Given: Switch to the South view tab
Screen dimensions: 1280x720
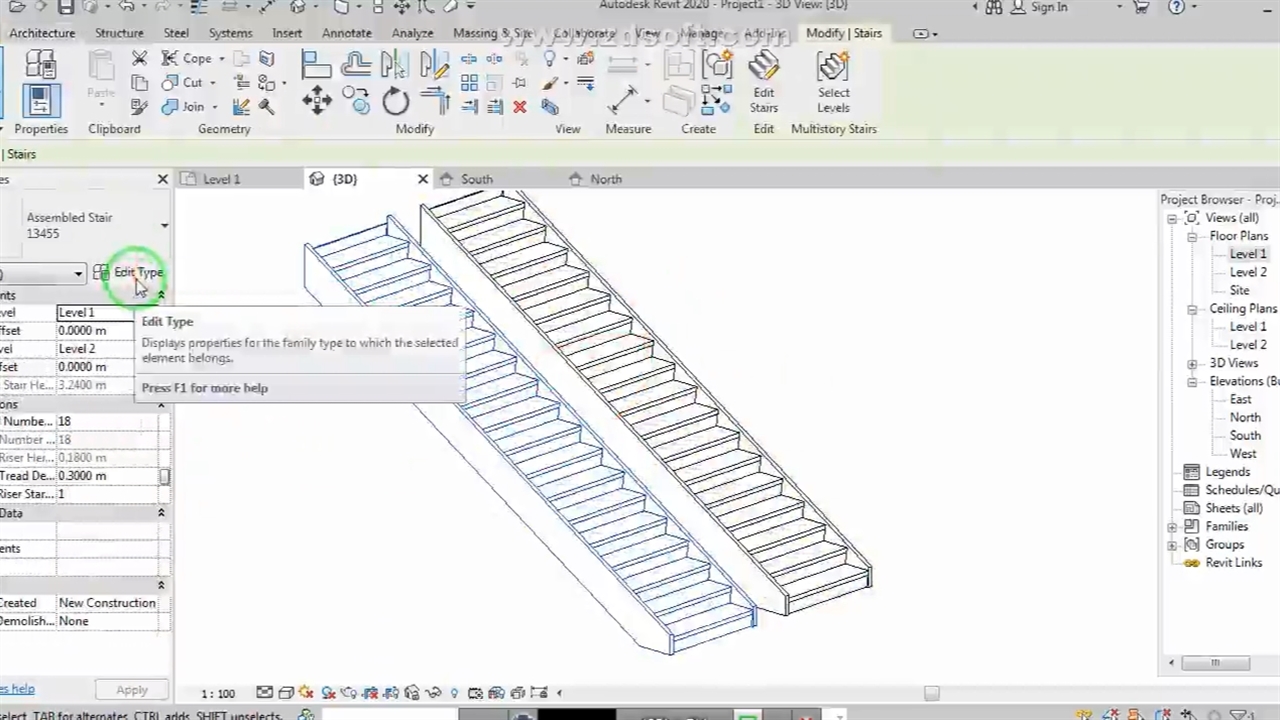Looking at the screenshot, I should tap(476, 179).
